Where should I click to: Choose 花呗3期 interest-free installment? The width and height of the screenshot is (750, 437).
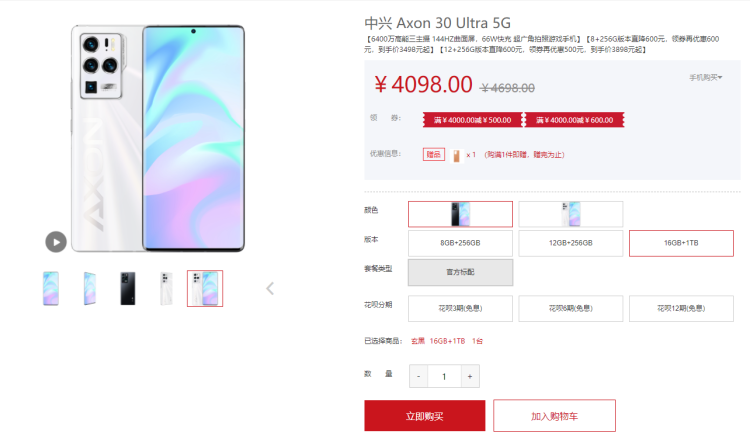[x=460, y=308]
